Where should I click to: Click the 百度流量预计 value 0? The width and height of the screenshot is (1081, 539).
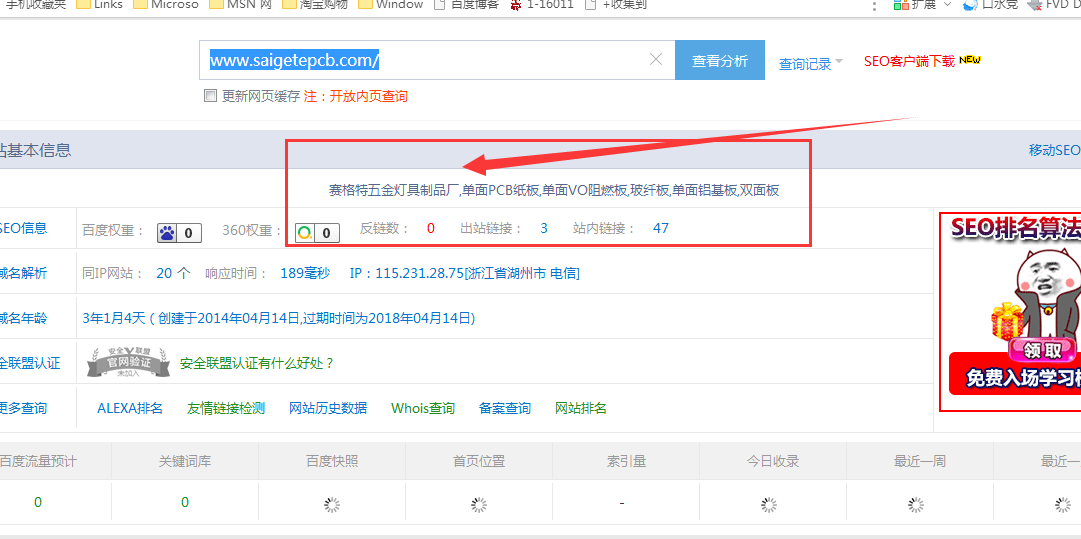38,502
